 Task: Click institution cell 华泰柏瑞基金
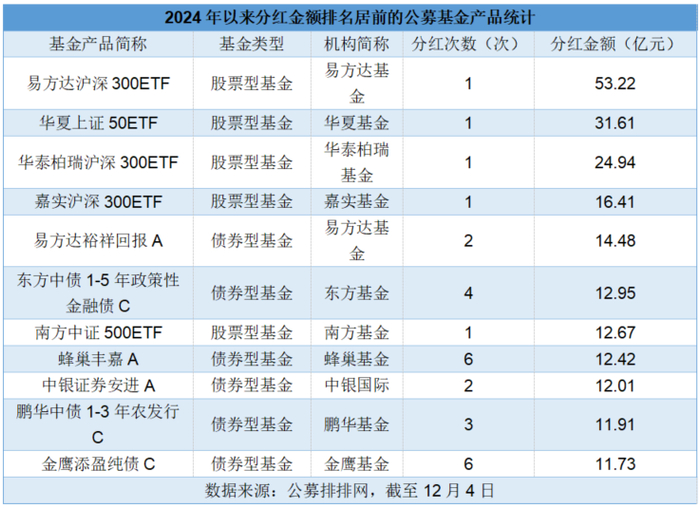357,162
